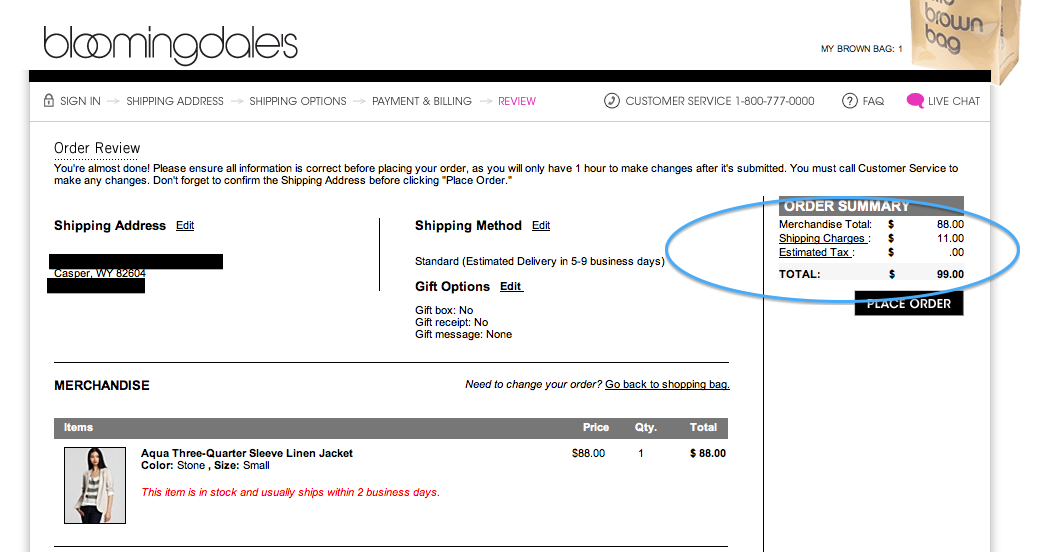Edit the Gift Options

coord(511,287)
